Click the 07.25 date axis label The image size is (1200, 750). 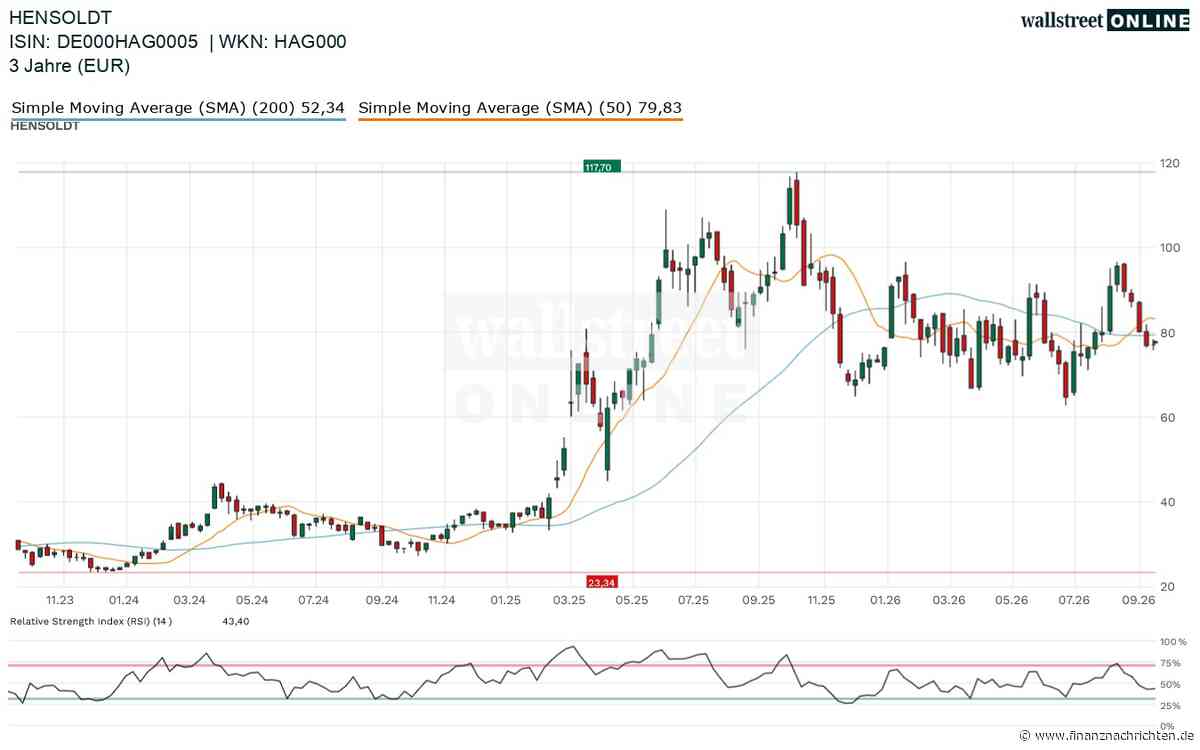click(693, 600)
